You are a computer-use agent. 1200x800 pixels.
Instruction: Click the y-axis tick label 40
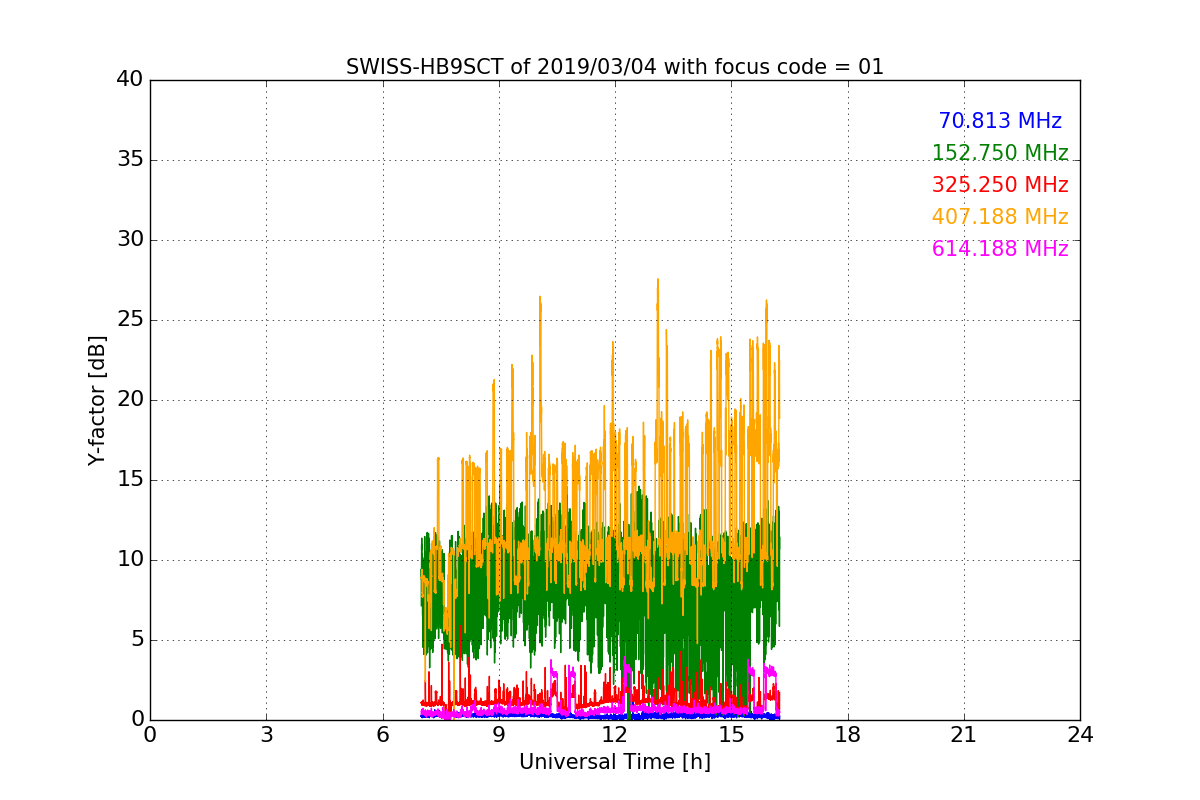tap(130, 80)
